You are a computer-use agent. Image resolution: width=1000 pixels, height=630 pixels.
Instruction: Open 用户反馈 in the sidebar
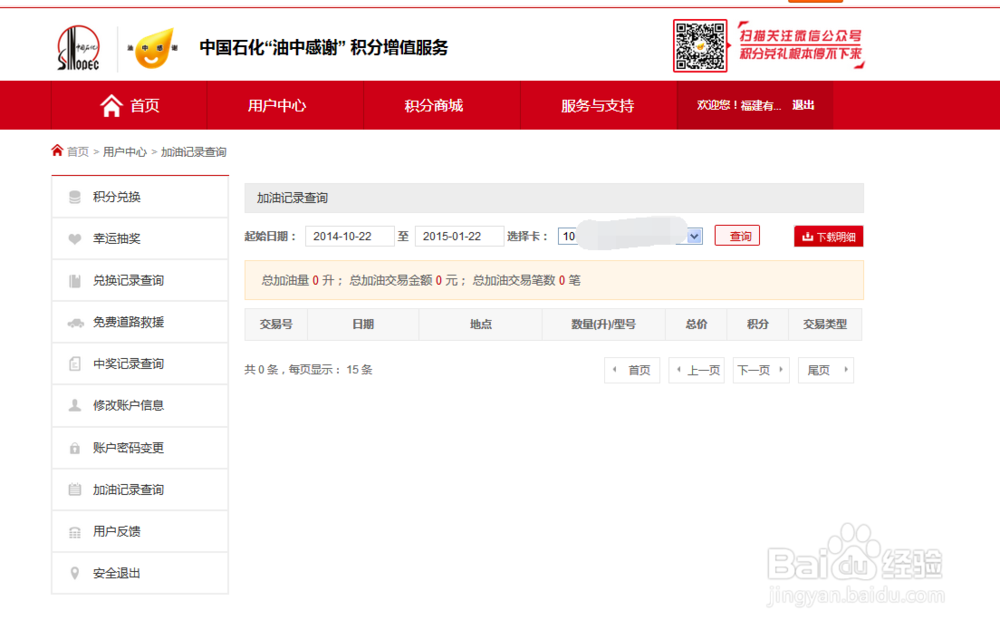[x=140, y=531]
